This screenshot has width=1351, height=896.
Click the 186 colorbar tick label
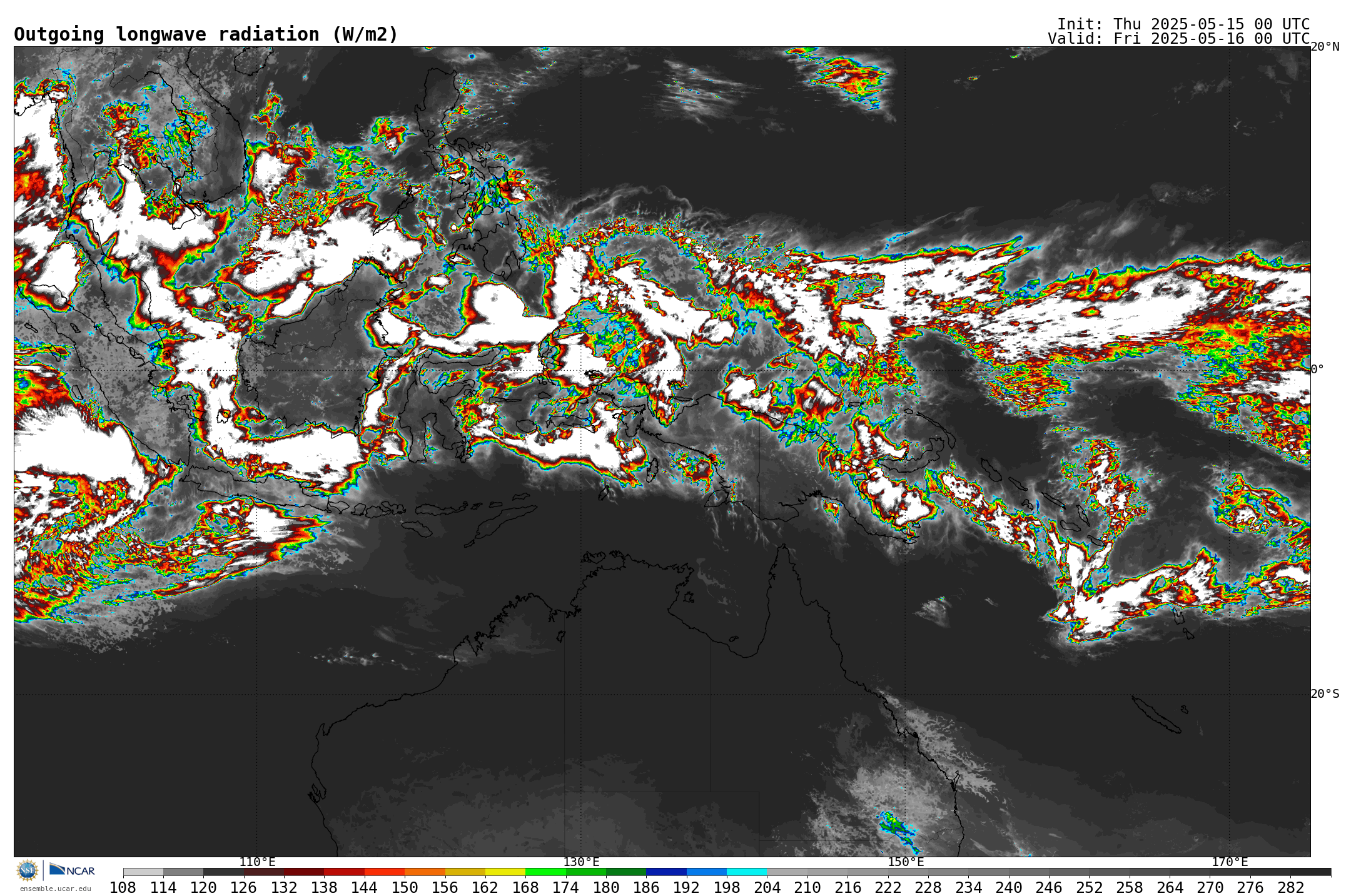646,887
